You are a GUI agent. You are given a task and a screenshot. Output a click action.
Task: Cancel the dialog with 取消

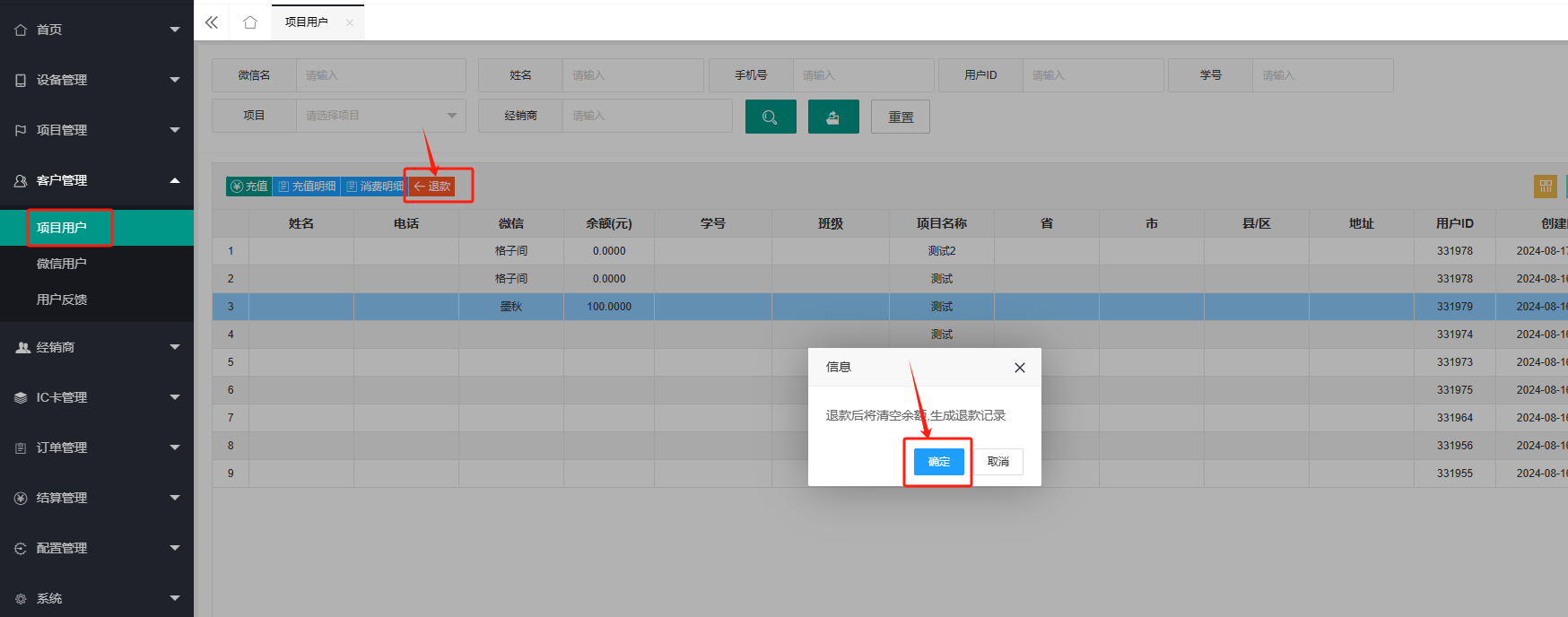(998, 462)
